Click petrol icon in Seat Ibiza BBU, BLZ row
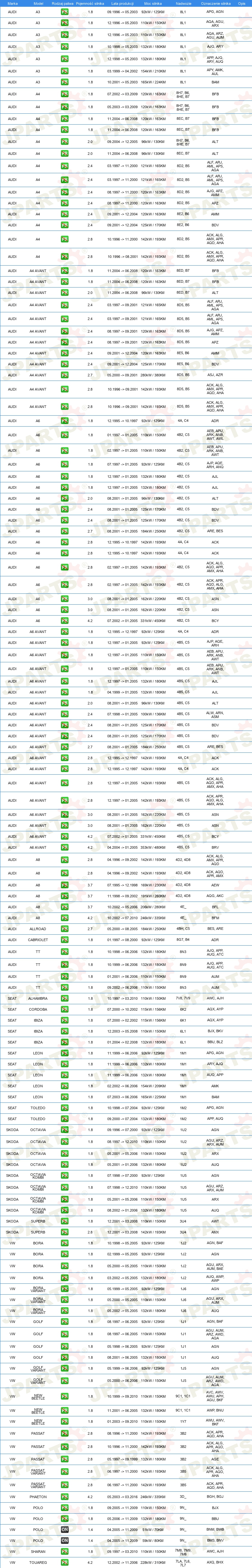The image size is (252, 1568). coord(64,1042)
